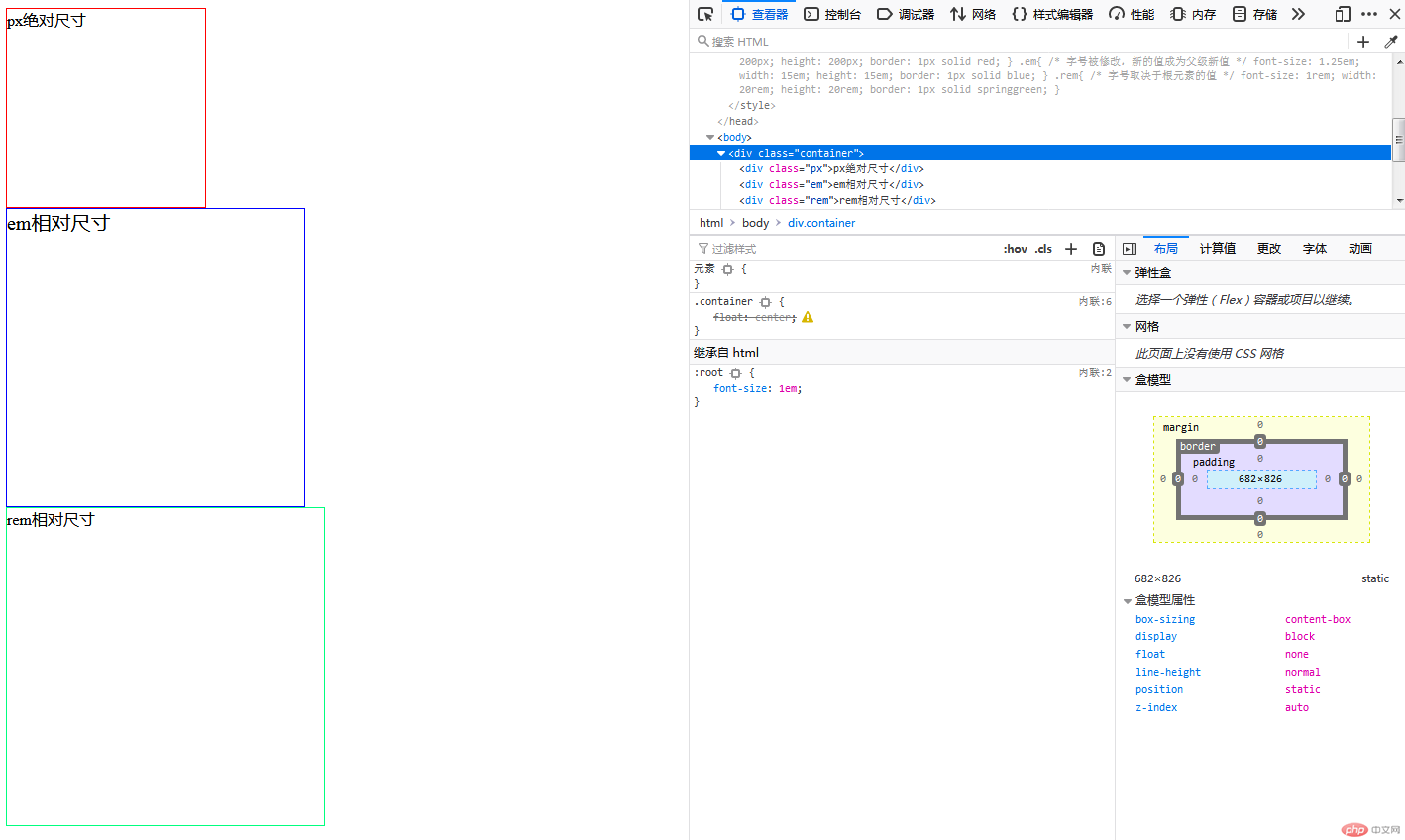Click the content-box value
The width and height of the screenshot is (1405, 840).
click(1318, 620)
